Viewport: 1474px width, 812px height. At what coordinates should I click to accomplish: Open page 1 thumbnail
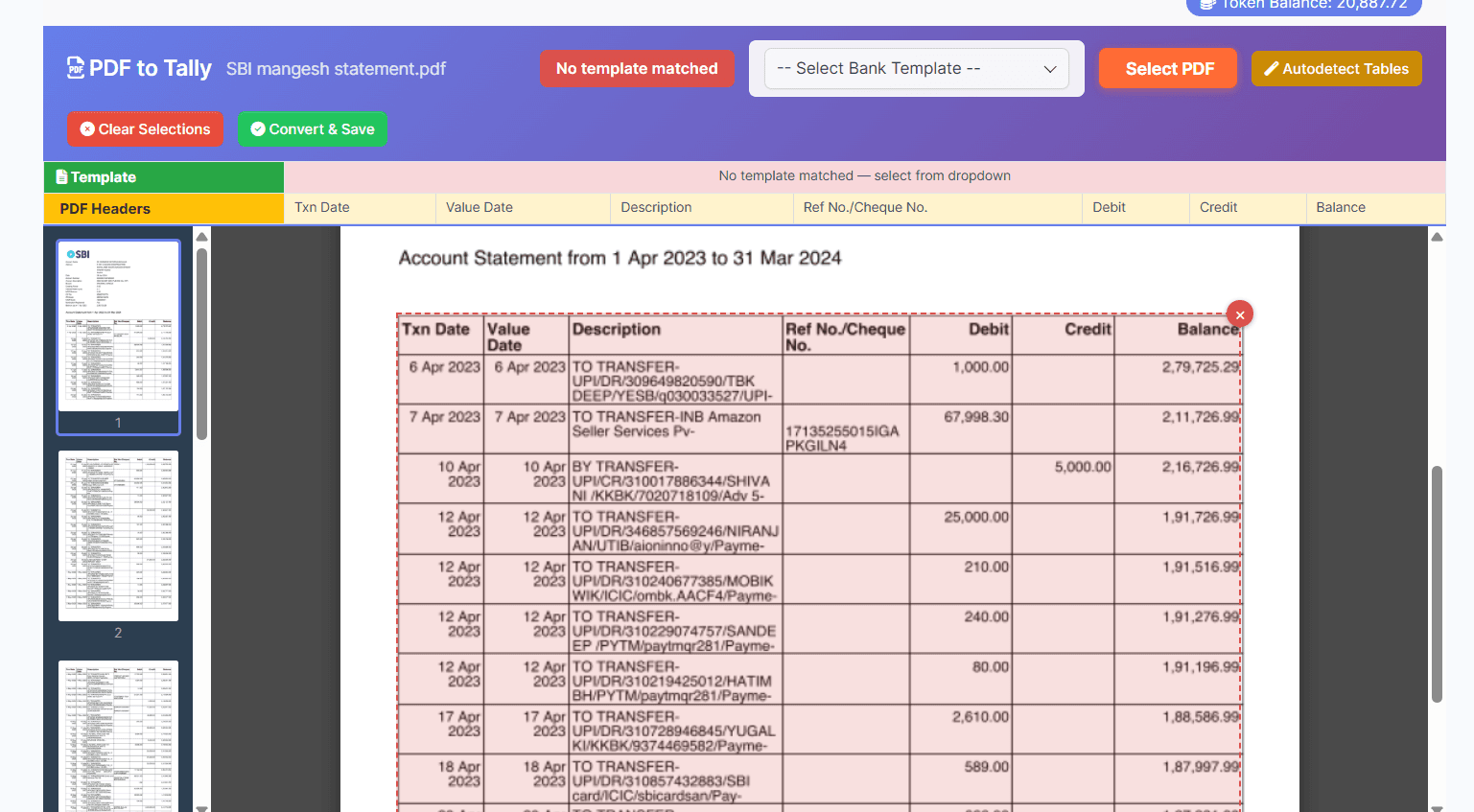point(118,326)
